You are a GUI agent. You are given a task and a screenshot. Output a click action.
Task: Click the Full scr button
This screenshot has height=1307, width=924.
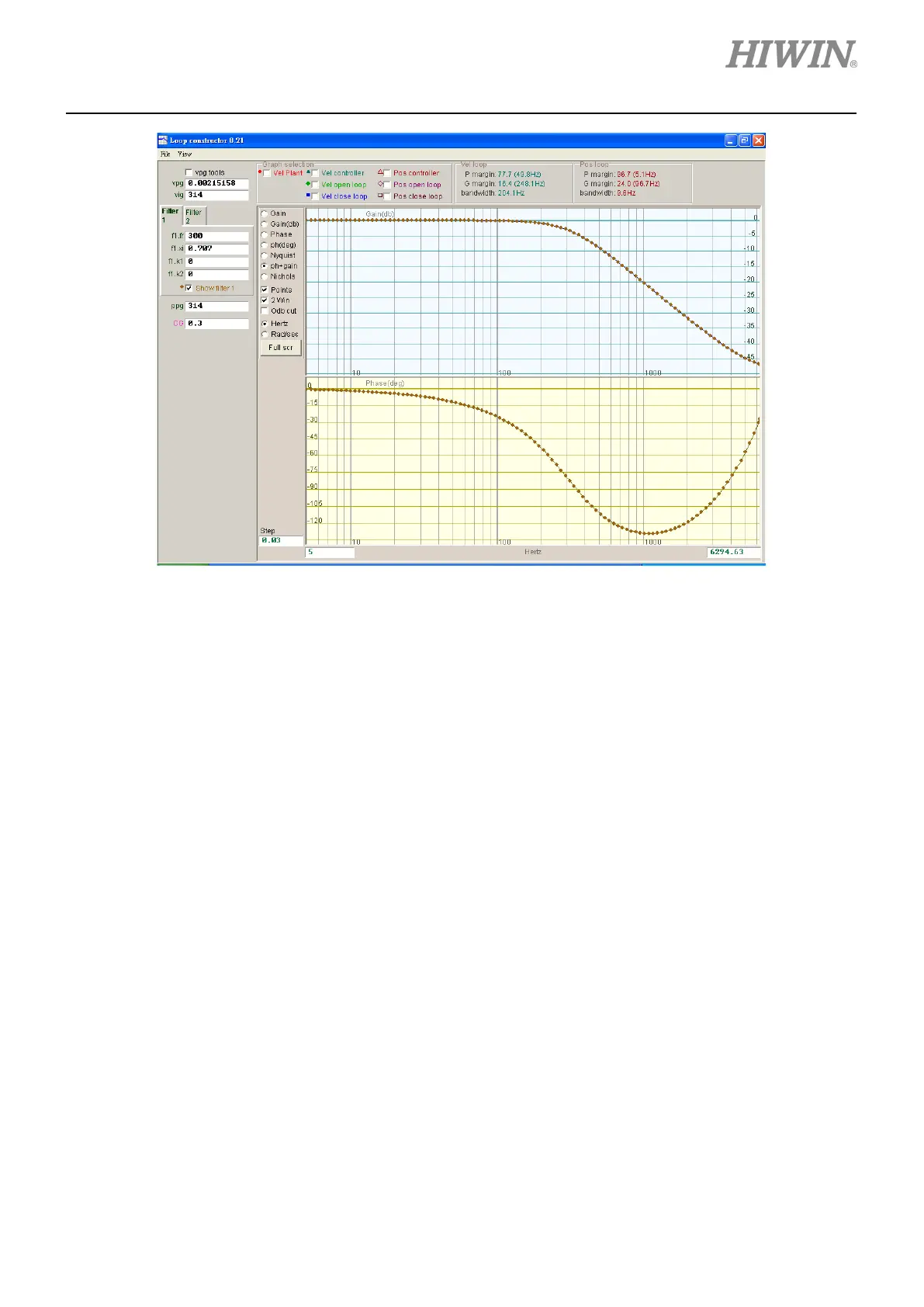(281, 348)
